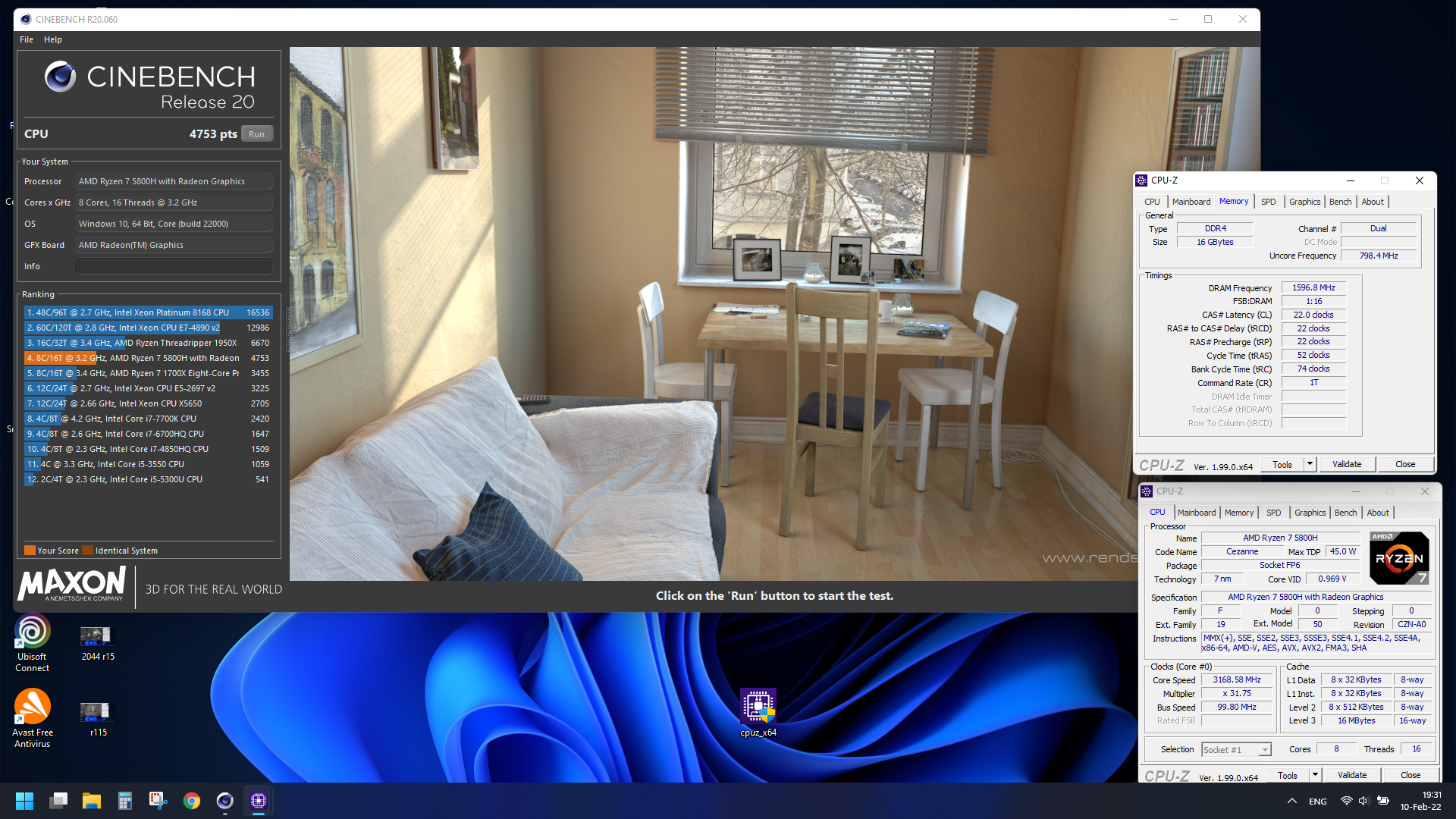1456x819 pixels.
Task: Click the DRAM Frequency value 1596.8 MHz
Action: pos(1313,288)
